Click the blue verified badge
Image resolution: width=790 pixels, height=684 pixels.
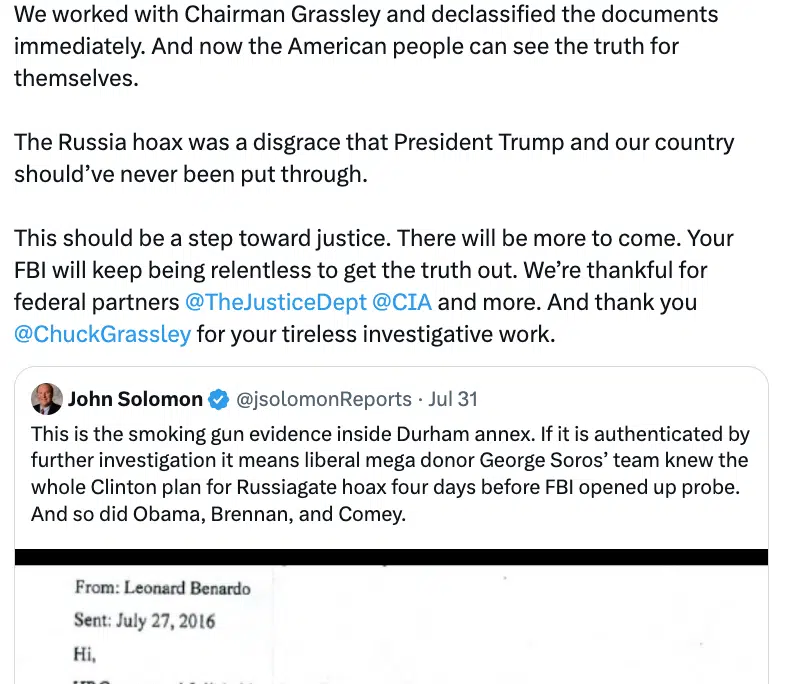(x=218, y=400)
